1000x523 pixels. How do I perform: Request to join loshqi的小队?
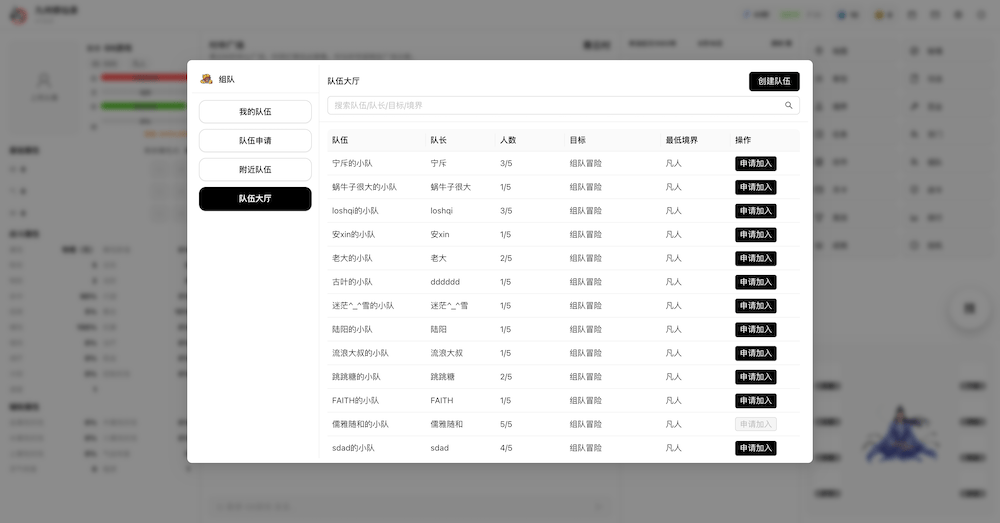coord(755,211)
